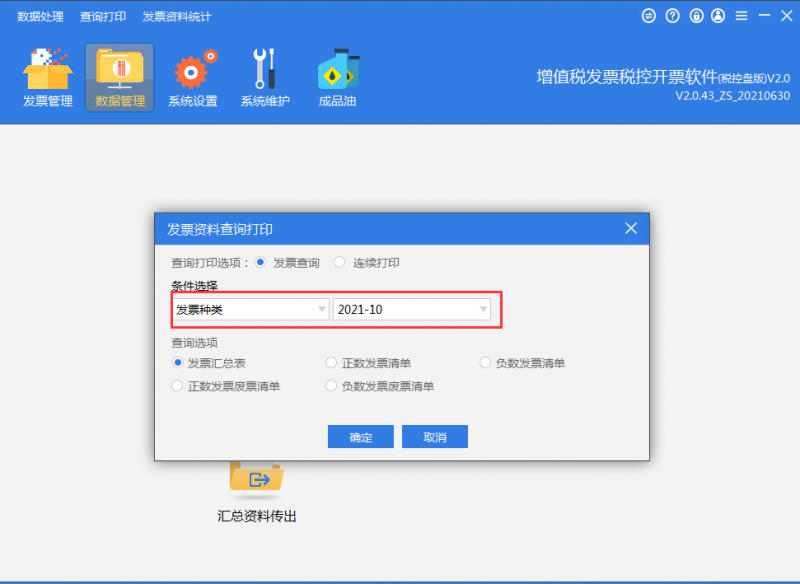The width and height of the screenshot is (800, 584).
Task: Click the 取消 button
Action: tap(434, 437)
